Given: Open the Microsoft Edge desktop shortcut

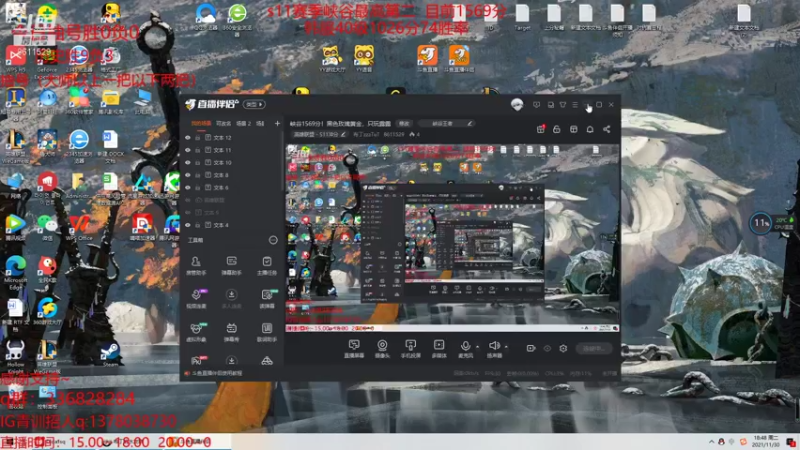Looking at the screenshot, I should (x=15, y=273).
